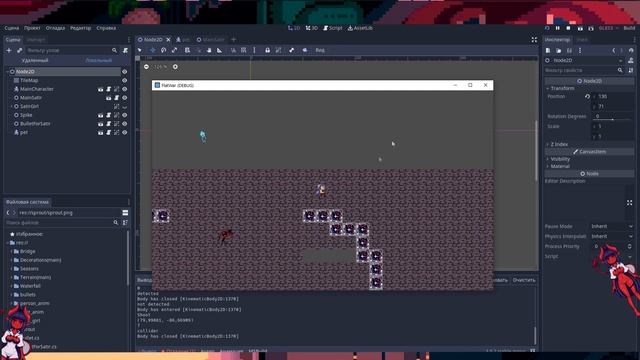Adjust the Rotation Degrees slider
The width and height of the screenshot is (640, 360).
[x=613, y=120]
